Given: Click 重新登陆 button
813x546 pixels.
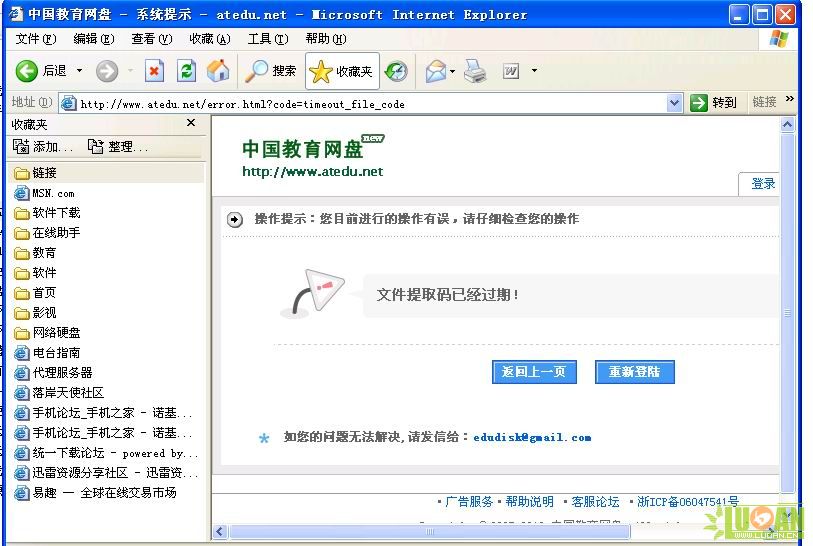Looking at the screenshot, I should 635,372.
